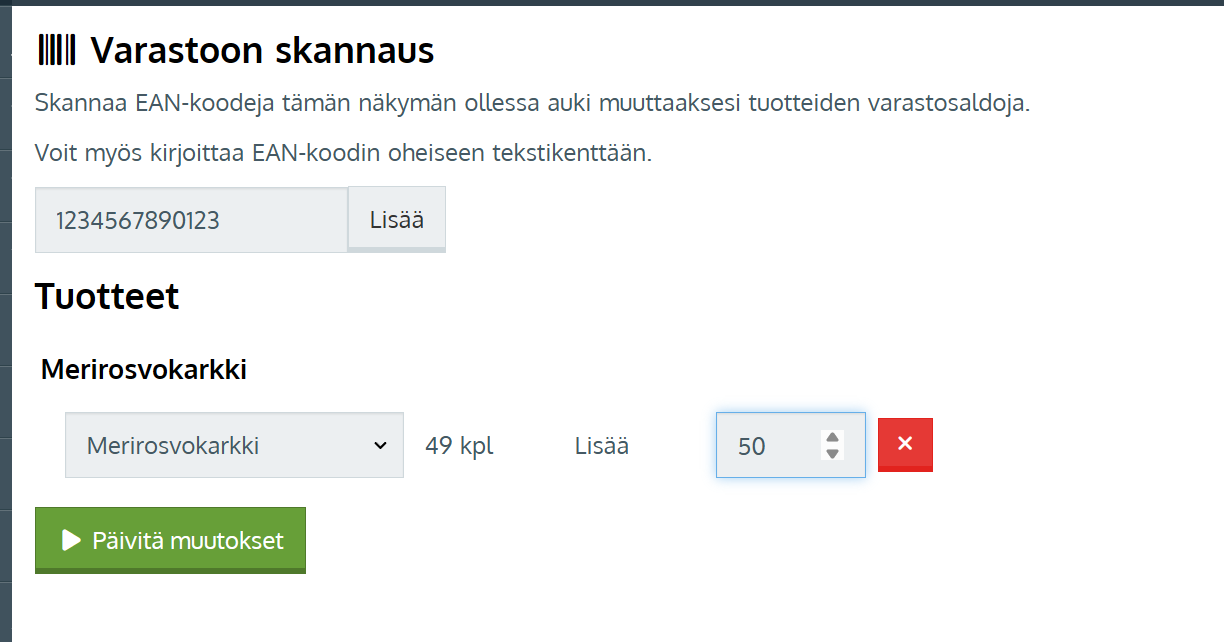The image size is (1224, 642).
Task: Increase quantity with the up arrow
Action: coord(832,437)
